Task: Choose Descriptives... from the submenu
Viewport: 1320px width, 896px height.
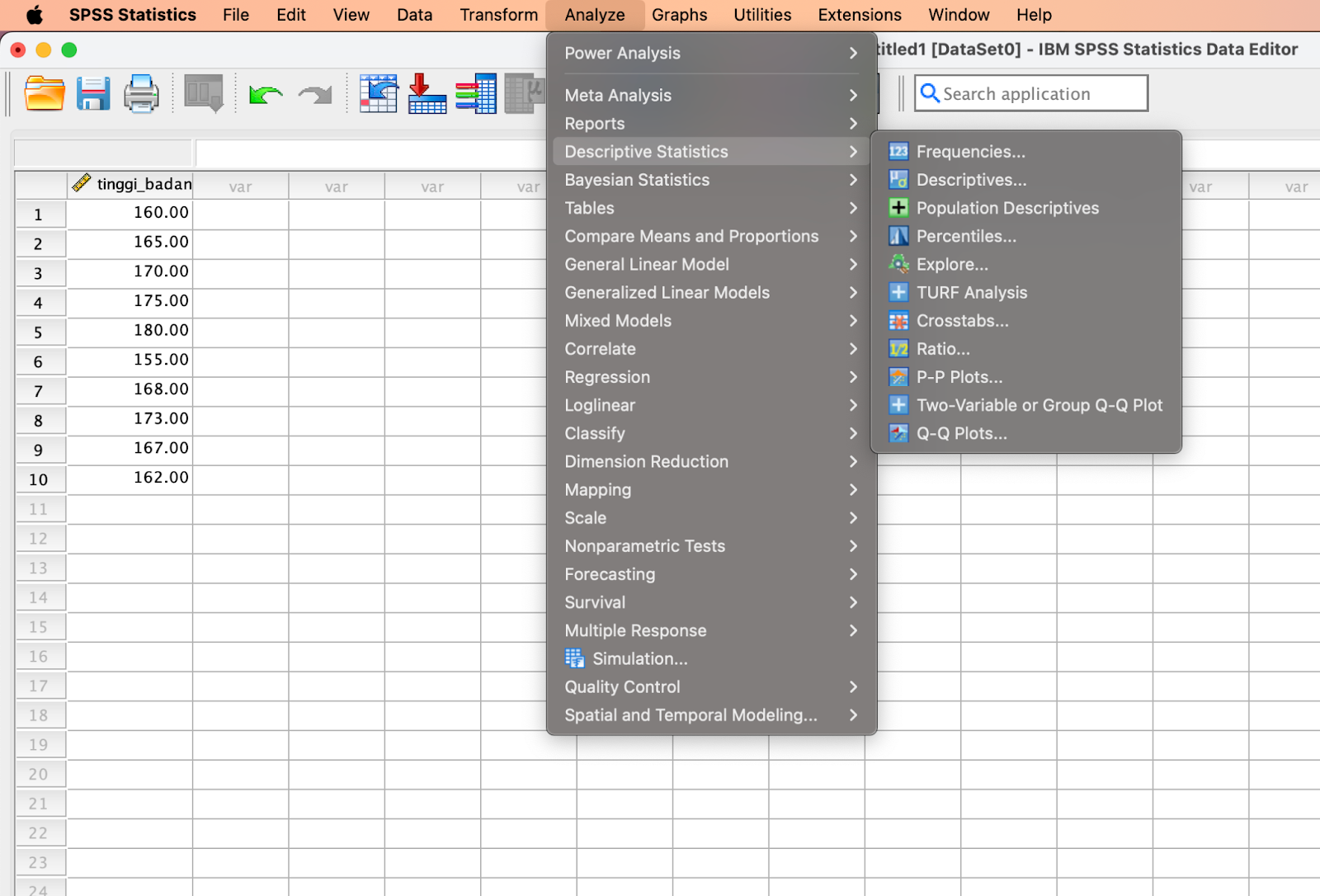Action: (x=1026, y=179)
